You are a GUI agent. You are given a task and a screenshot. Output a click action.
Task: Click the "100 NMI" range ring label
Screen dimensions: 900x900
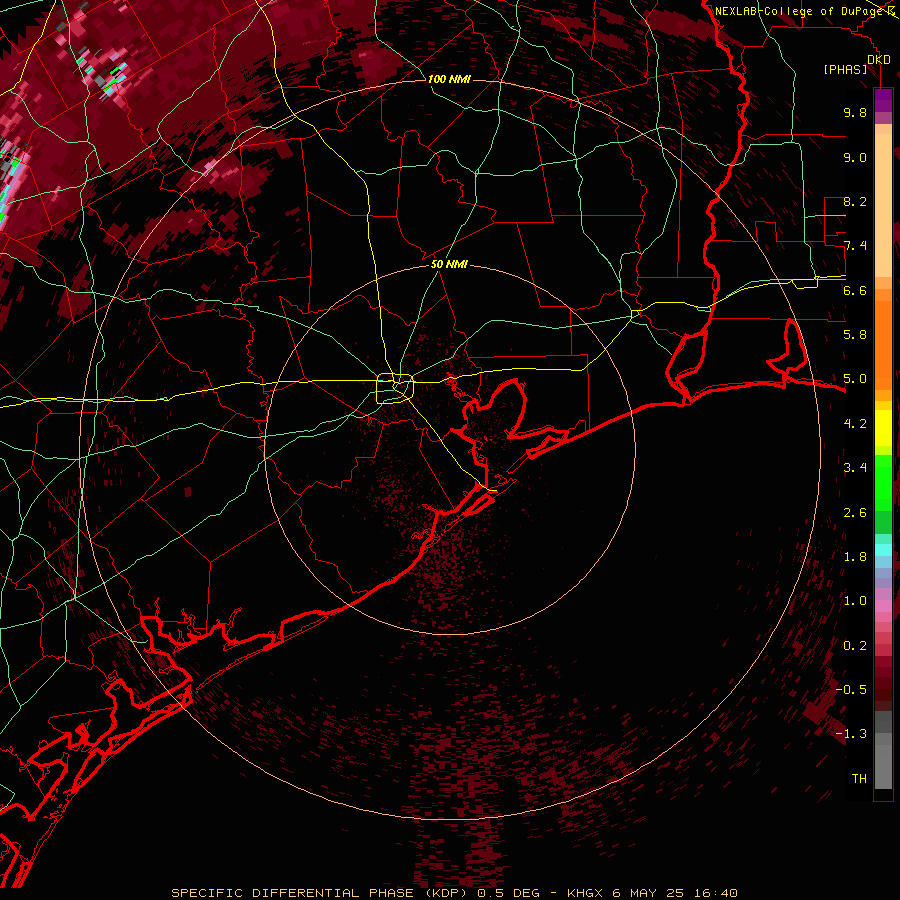pyautogui.click(x=449, y=79)
